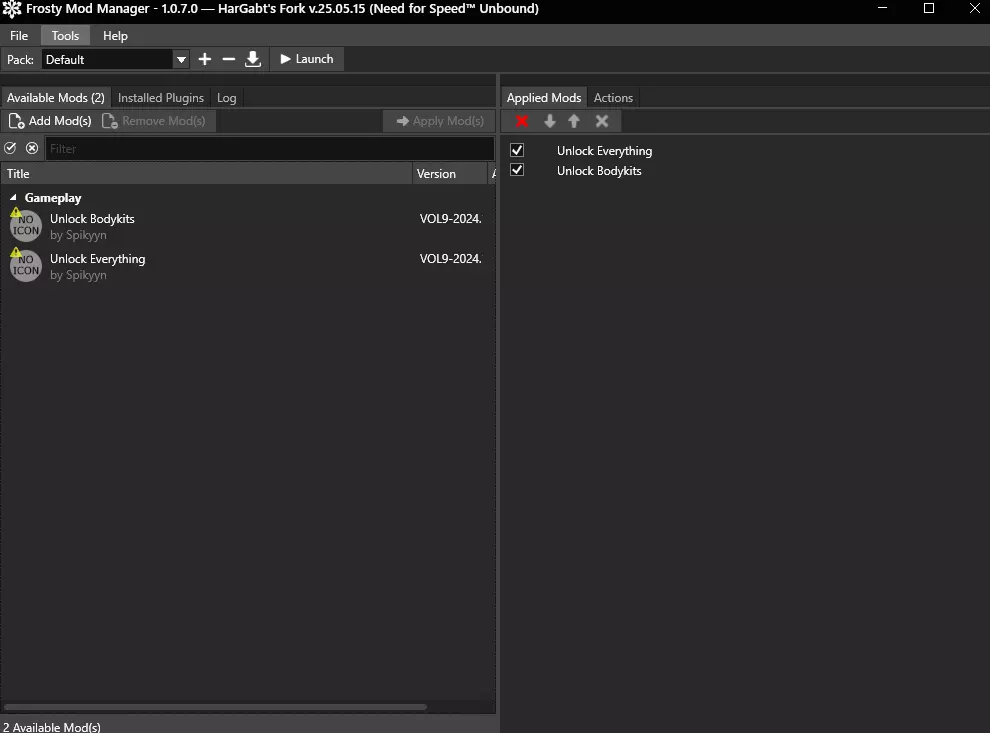
Task: Click the Unlock Bodykits NO ICON thumbnail
Action: pyautogui.click(x=26, y=225)
